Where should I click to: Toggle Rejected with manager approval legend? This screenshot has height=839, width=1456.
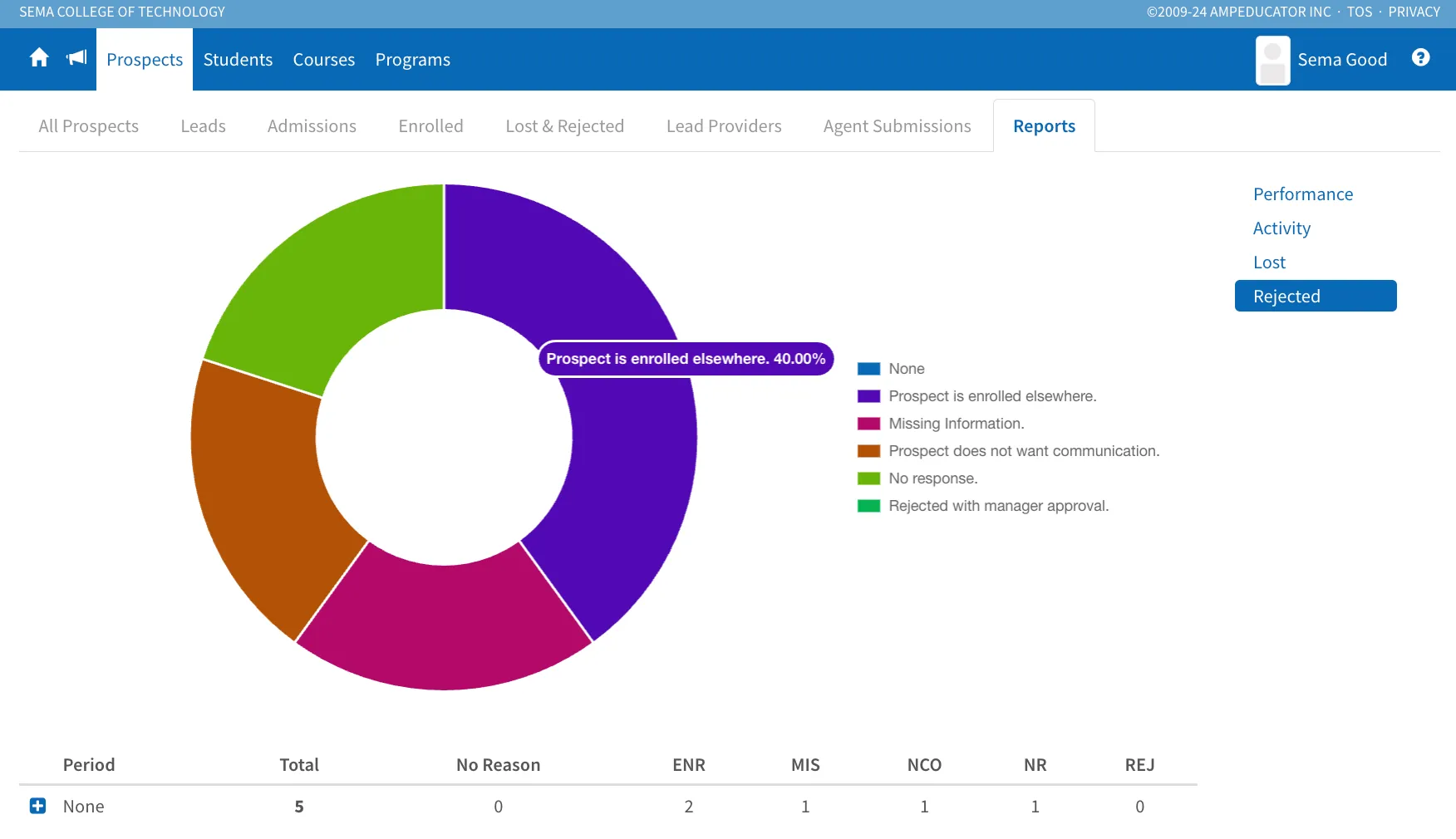[998, 506]
